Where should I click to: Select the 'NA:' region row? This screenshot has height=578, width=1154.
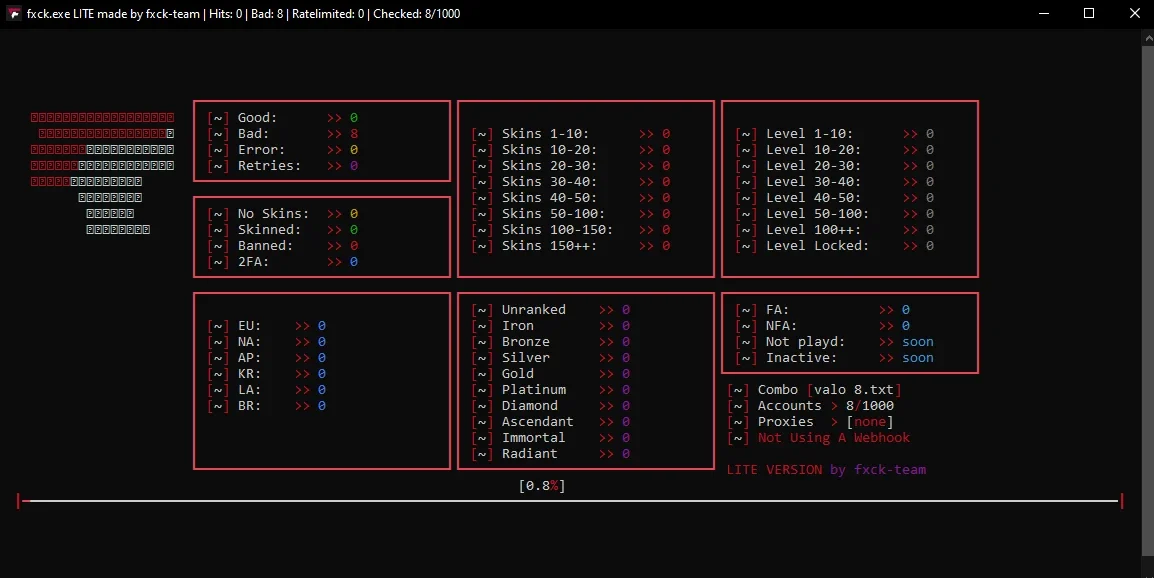pyautogui.click(x=266, y=342)
